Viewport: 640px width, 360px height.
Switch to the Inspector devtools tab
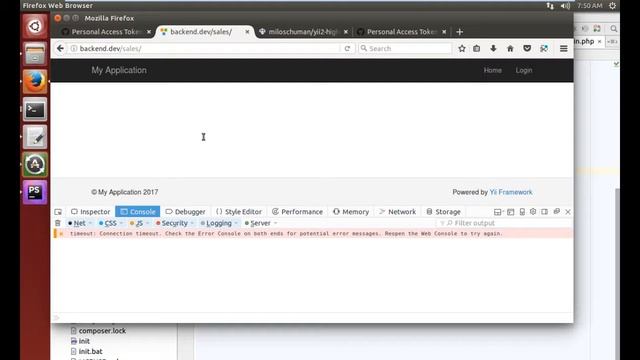90,211
